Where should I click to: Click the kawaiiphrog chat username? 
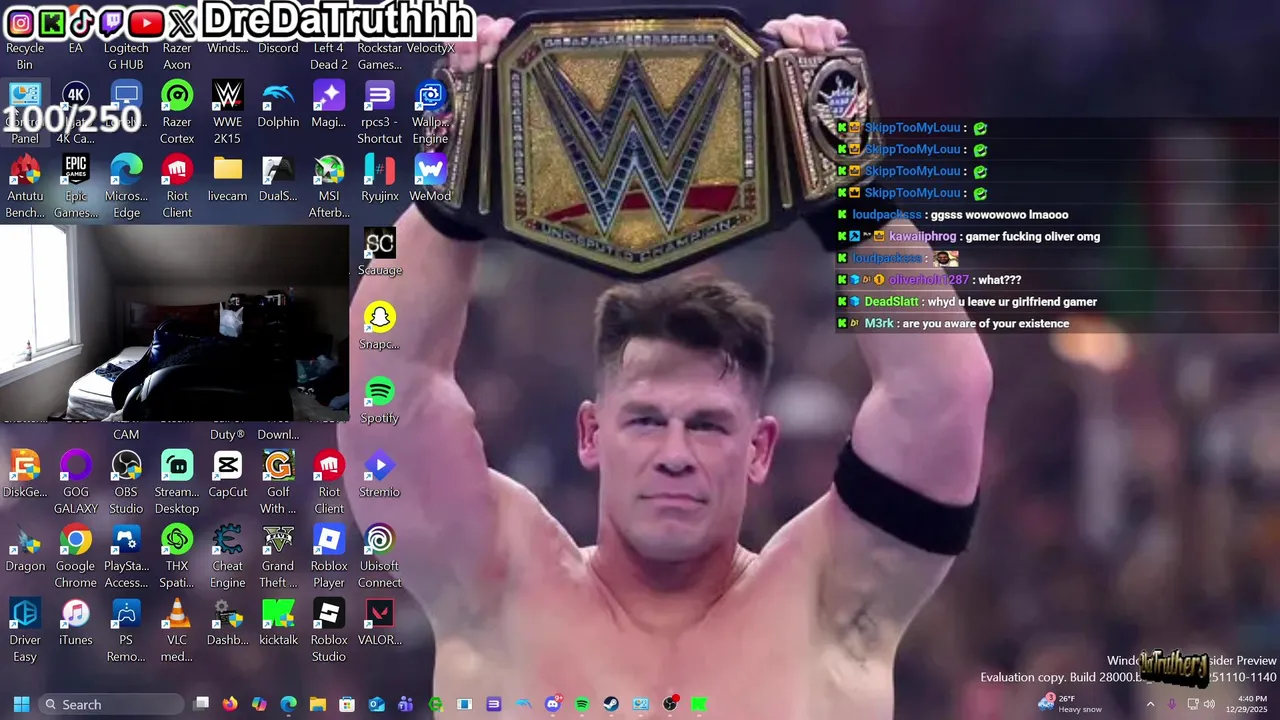click(x=923, y=237)
